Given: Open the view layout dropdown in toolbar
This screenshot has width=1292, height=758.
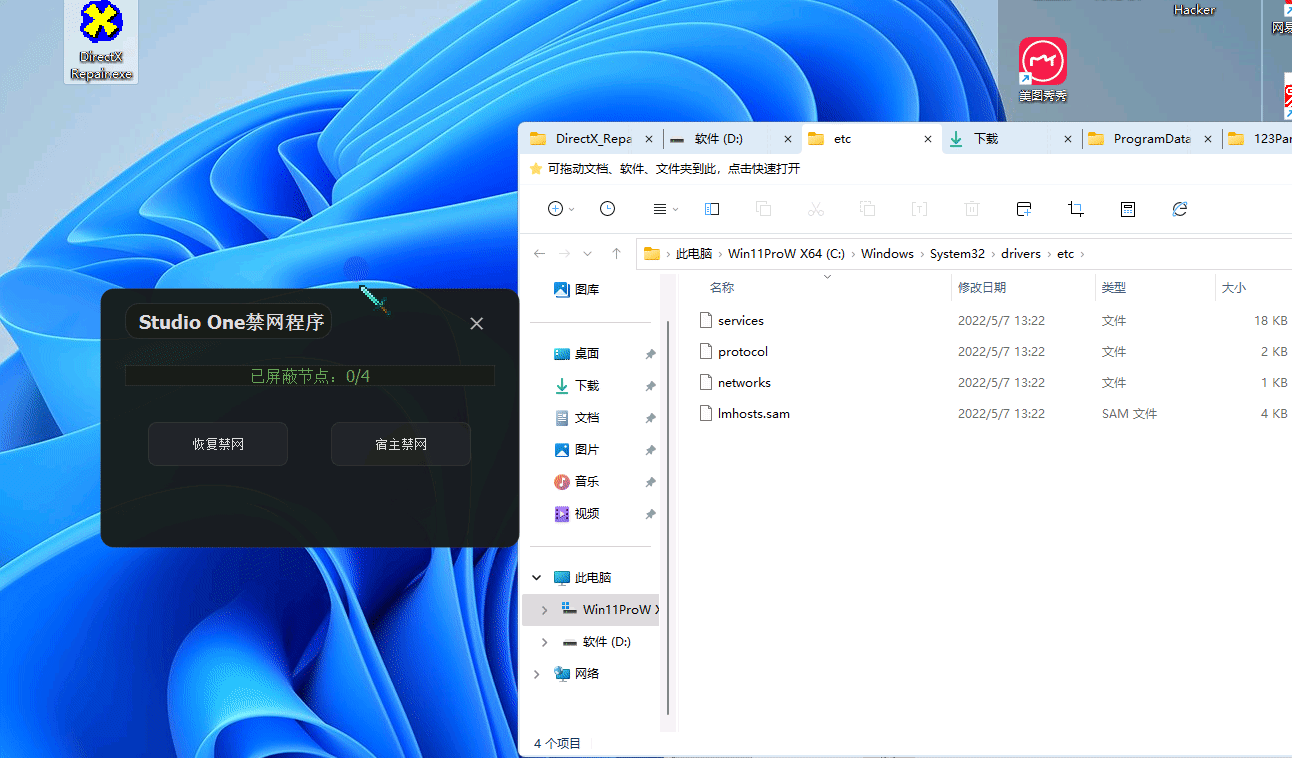Looking at the screenshot, I should (665, 209).
